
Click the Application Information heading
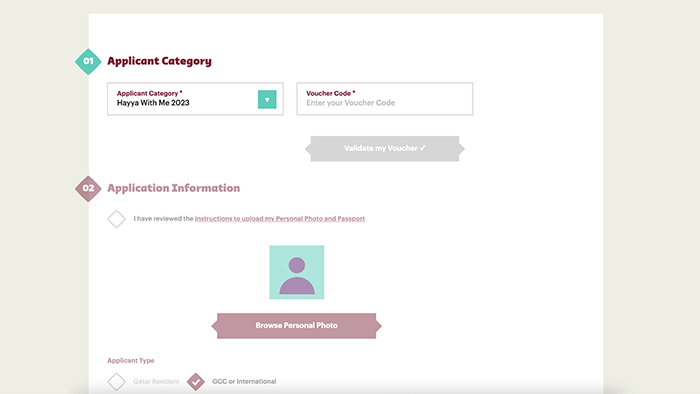[174, 188]
